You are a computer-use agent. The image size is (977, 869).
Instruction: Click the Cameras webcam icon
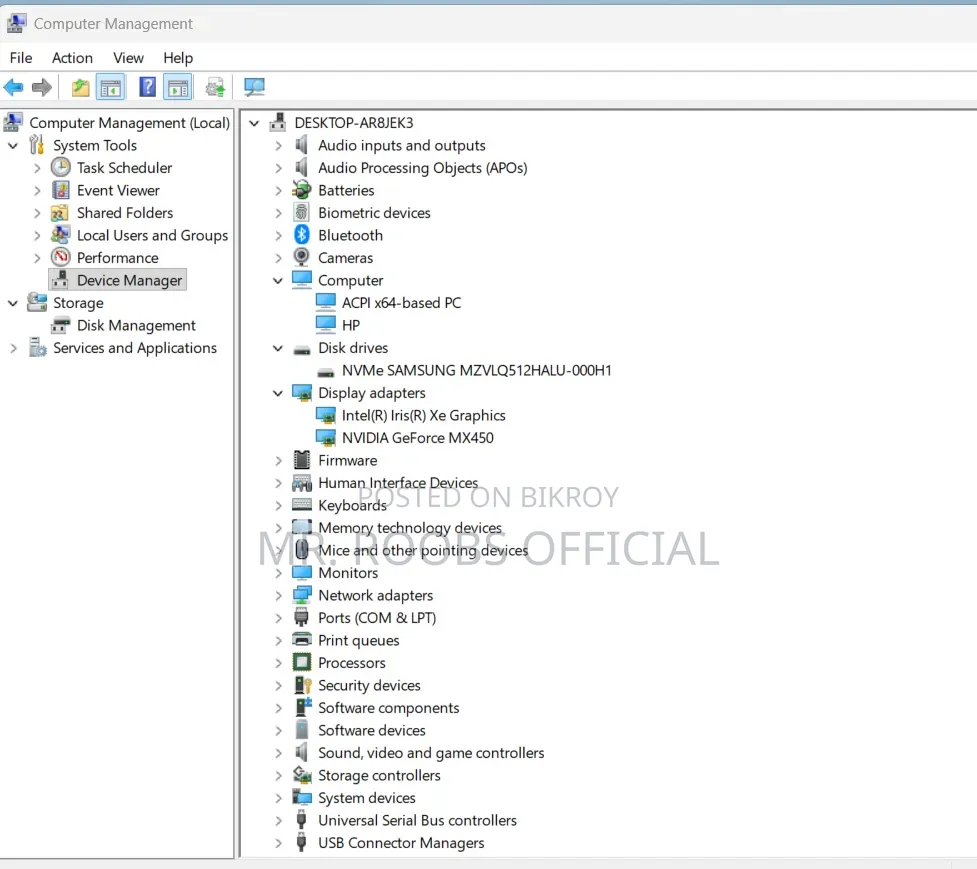pyautogui.click(x=302, y=257)
